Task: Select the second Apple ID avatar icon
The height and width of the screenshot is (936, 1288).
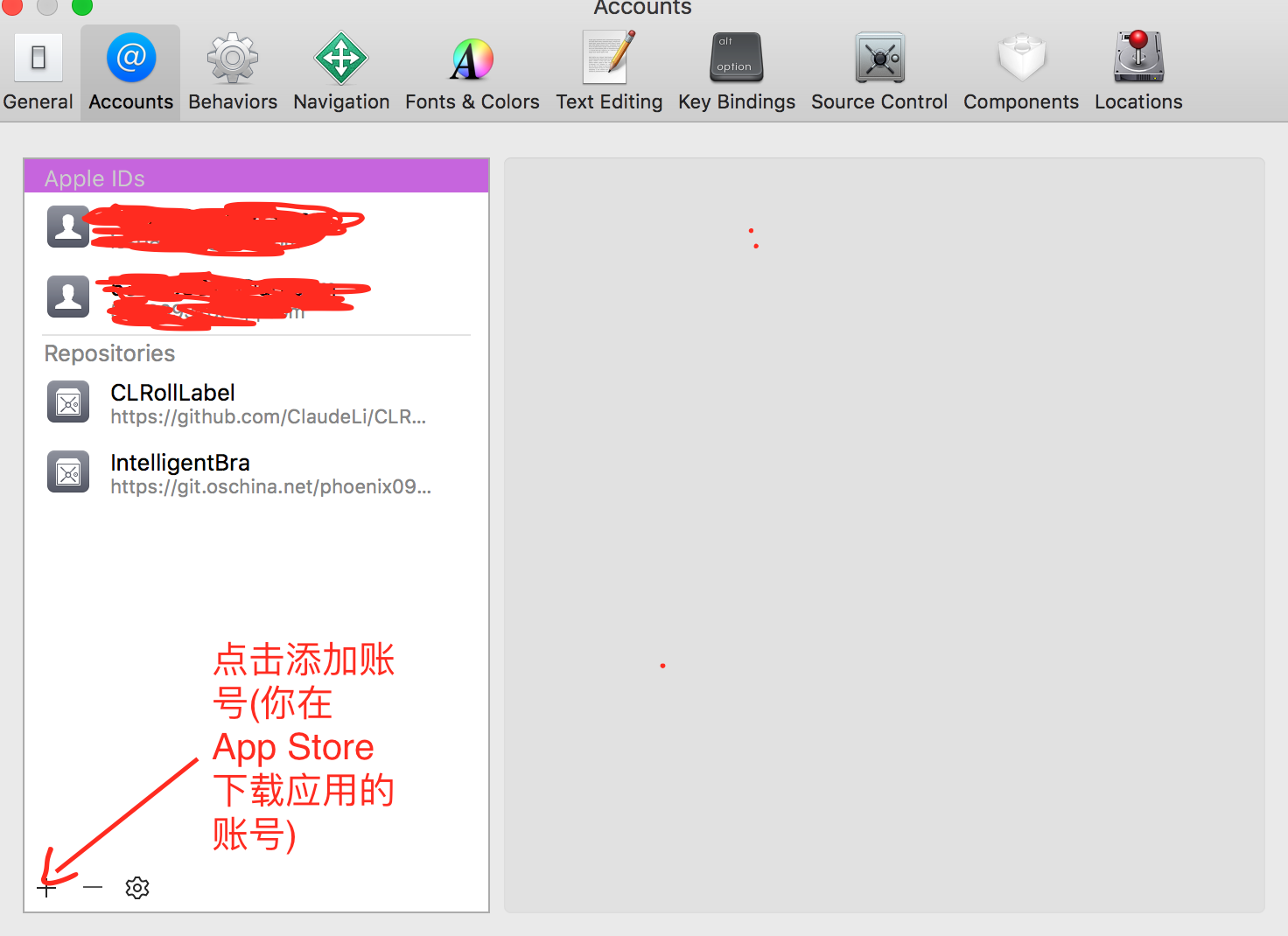Action: point(68,297)
